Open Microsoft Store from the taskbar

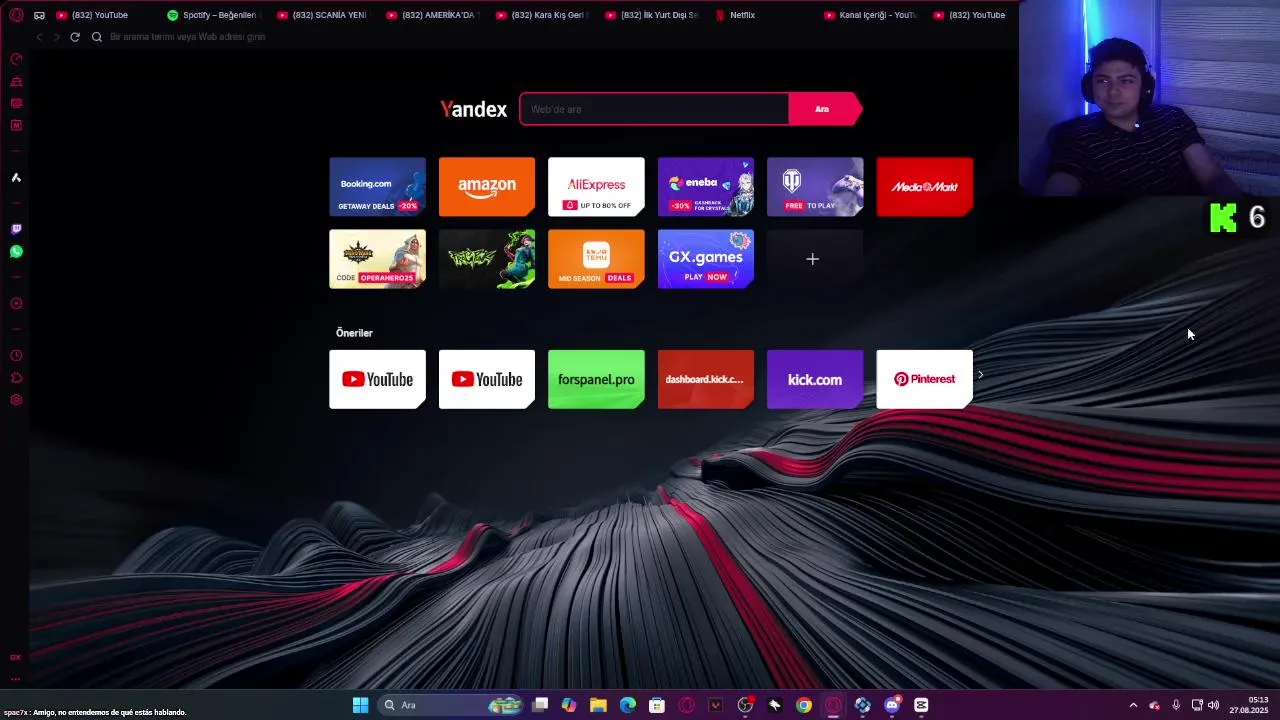[x=657, y=705]
